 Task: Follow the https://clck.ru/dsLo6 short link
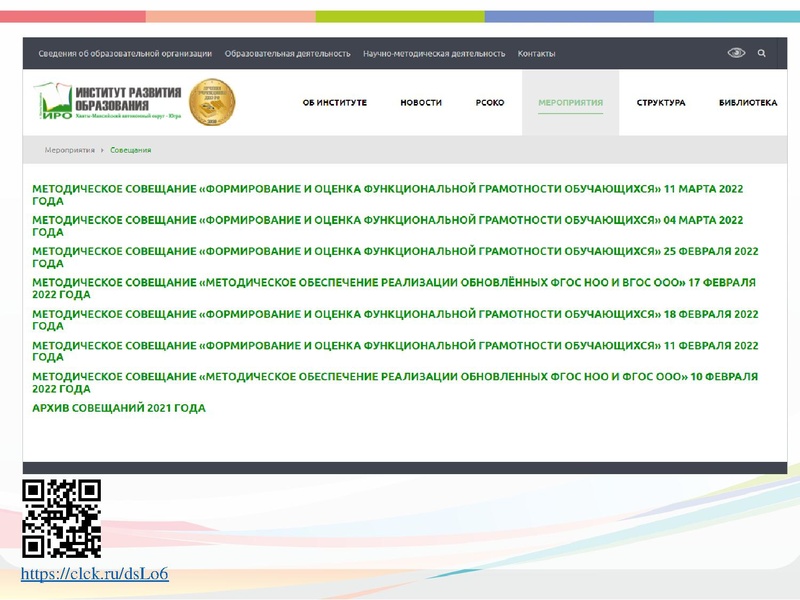pos(94,574)
